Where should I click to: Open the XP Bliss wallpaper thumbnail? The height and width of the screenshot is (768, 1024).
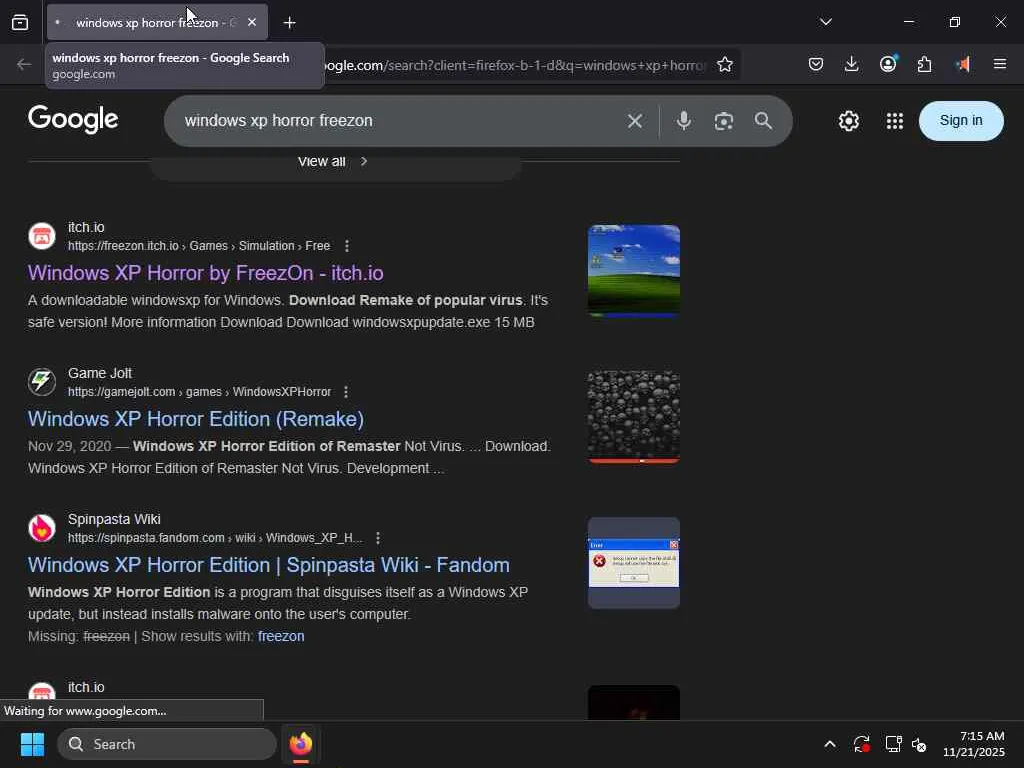pos(633,271)
